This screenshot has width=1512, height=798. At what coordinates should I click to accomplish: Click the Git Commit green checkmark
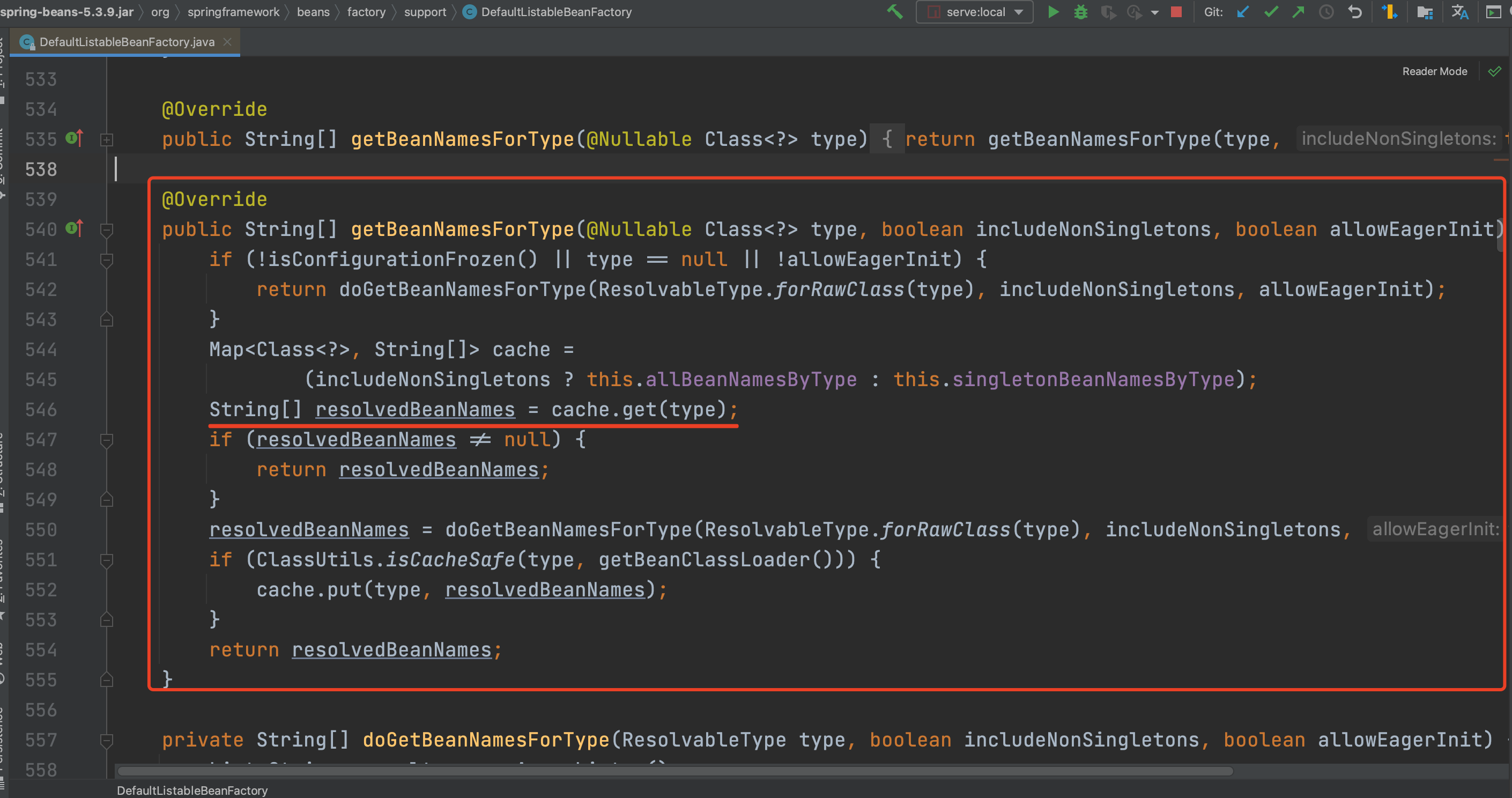[x=1271, y=12]
